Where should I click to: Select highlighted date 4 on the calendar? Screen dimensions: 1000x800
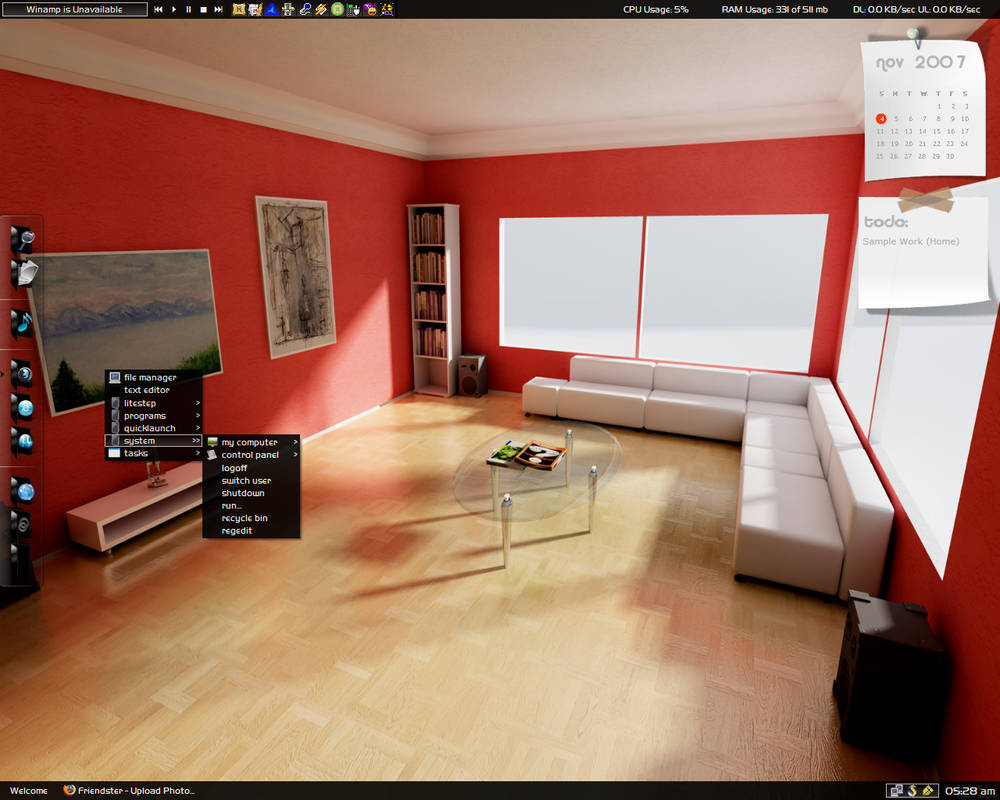881,119
